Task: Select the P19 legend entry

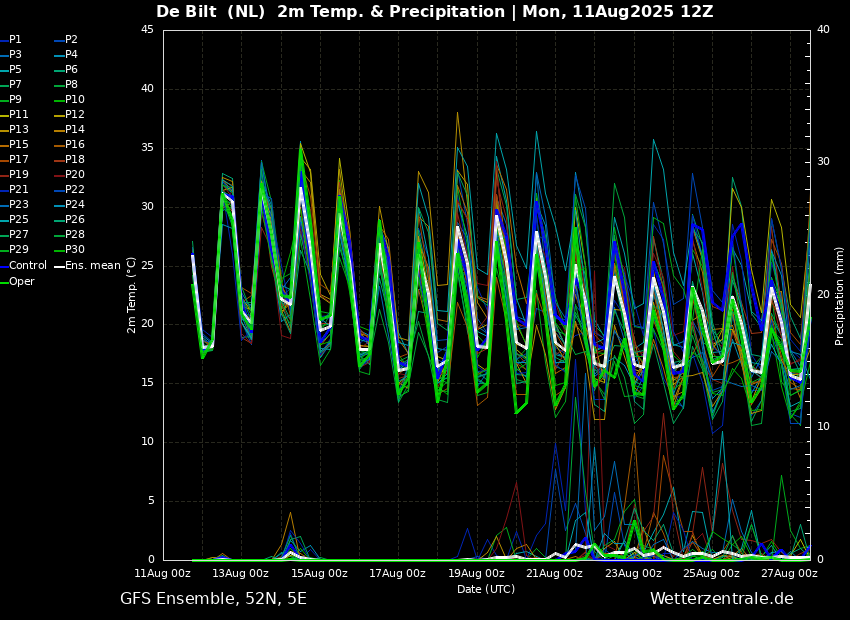Action: pos(15,175)
